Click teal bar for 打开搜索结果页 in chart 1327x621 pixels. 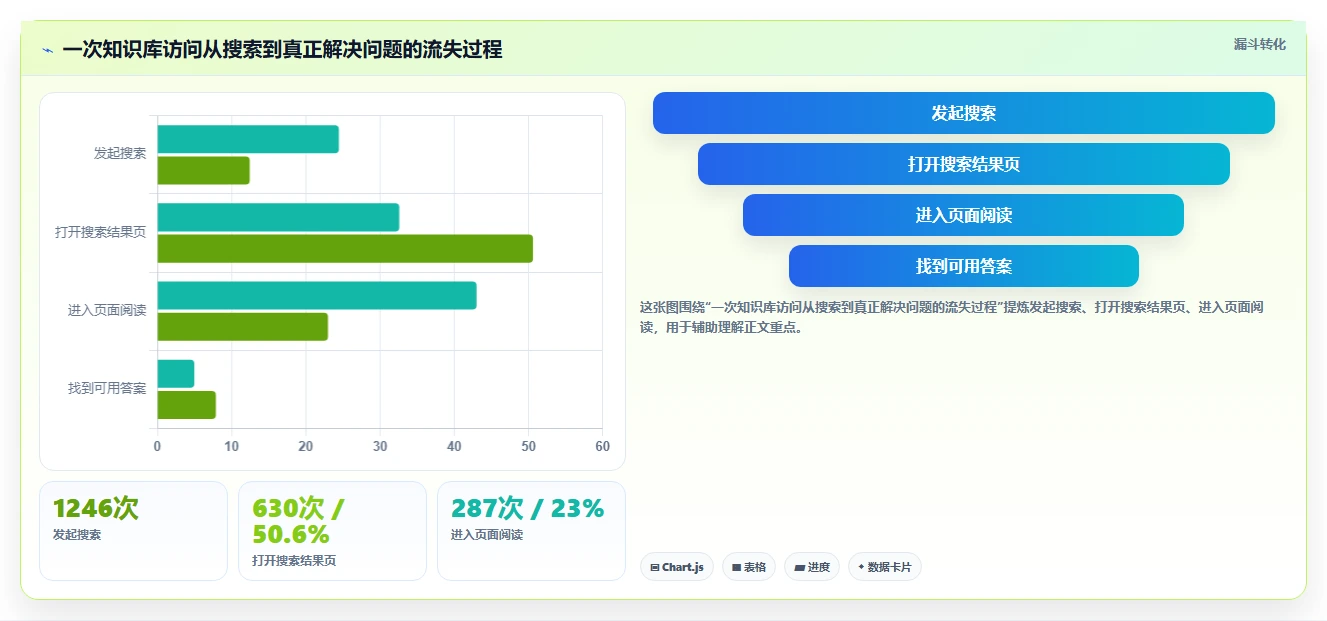click(x=278, y=217)
